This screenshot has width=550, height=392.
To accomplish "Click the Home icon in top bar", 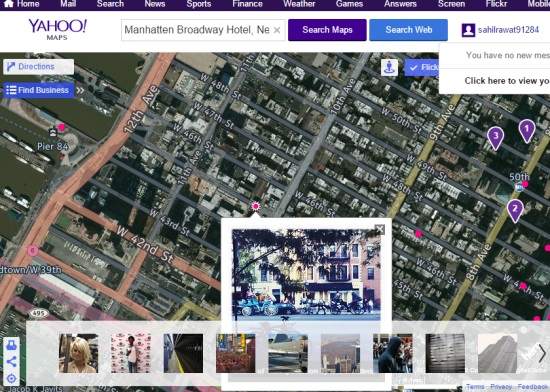I will 9,4.
